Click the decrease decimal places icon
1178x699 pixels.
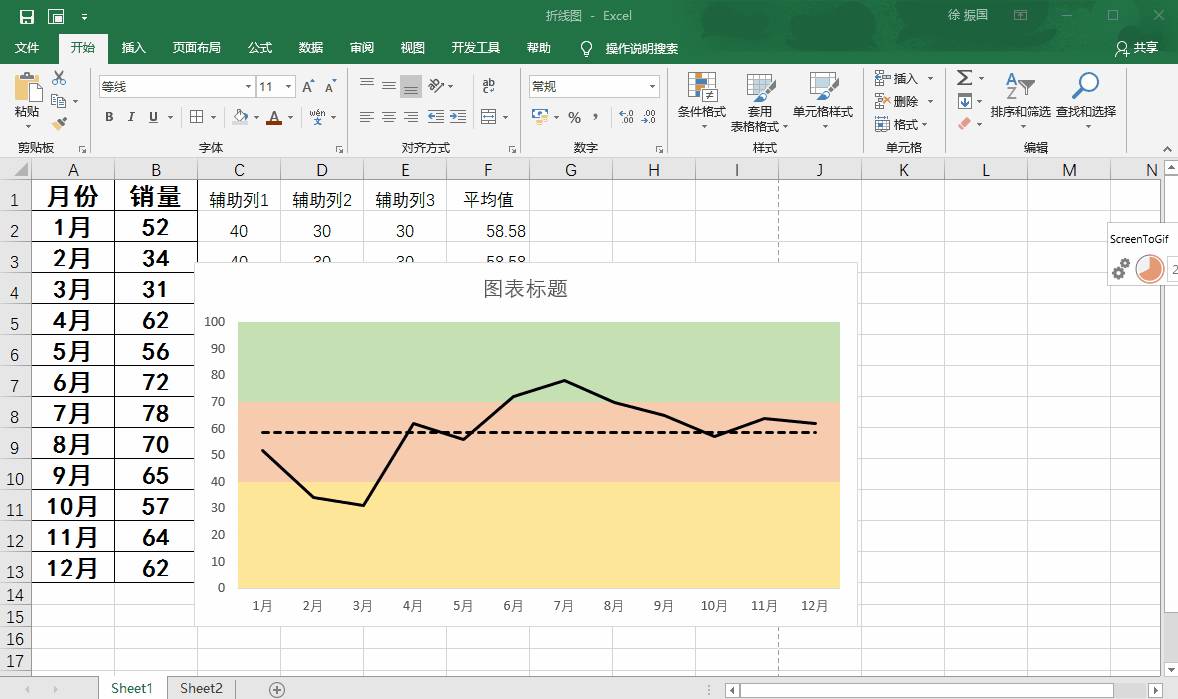tap(649, 117)
